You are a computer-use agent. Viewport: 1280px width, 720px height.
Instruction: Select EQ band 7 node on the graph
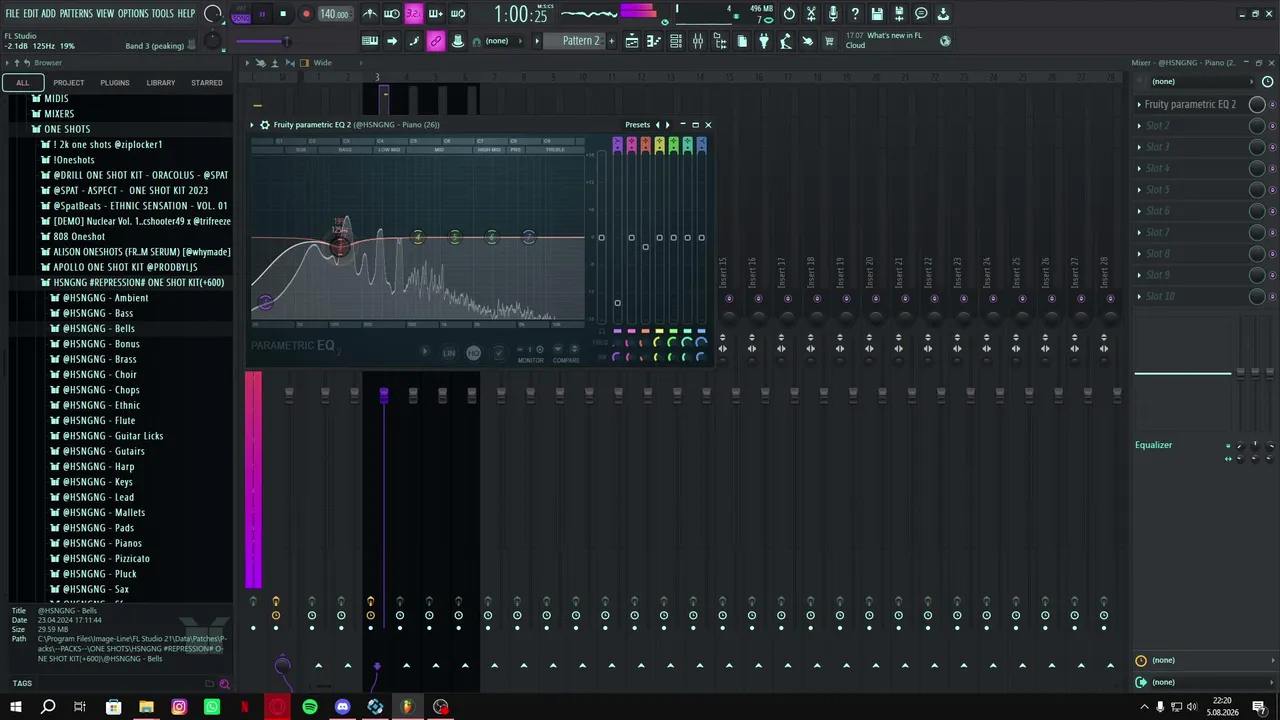[529, 237]
